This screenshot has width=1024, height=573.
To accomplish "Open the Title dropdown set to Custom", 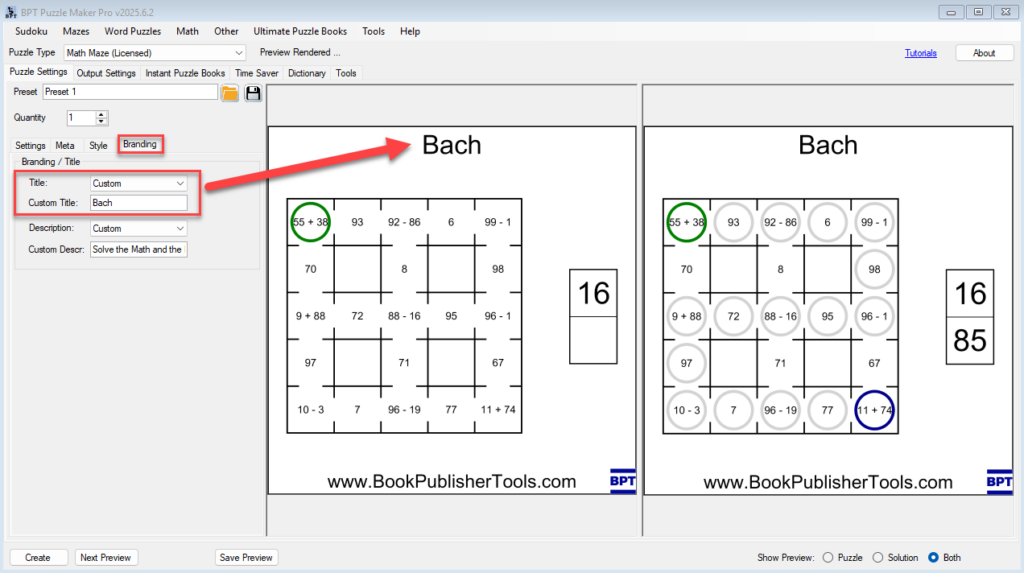I will [x=138, y=184].
